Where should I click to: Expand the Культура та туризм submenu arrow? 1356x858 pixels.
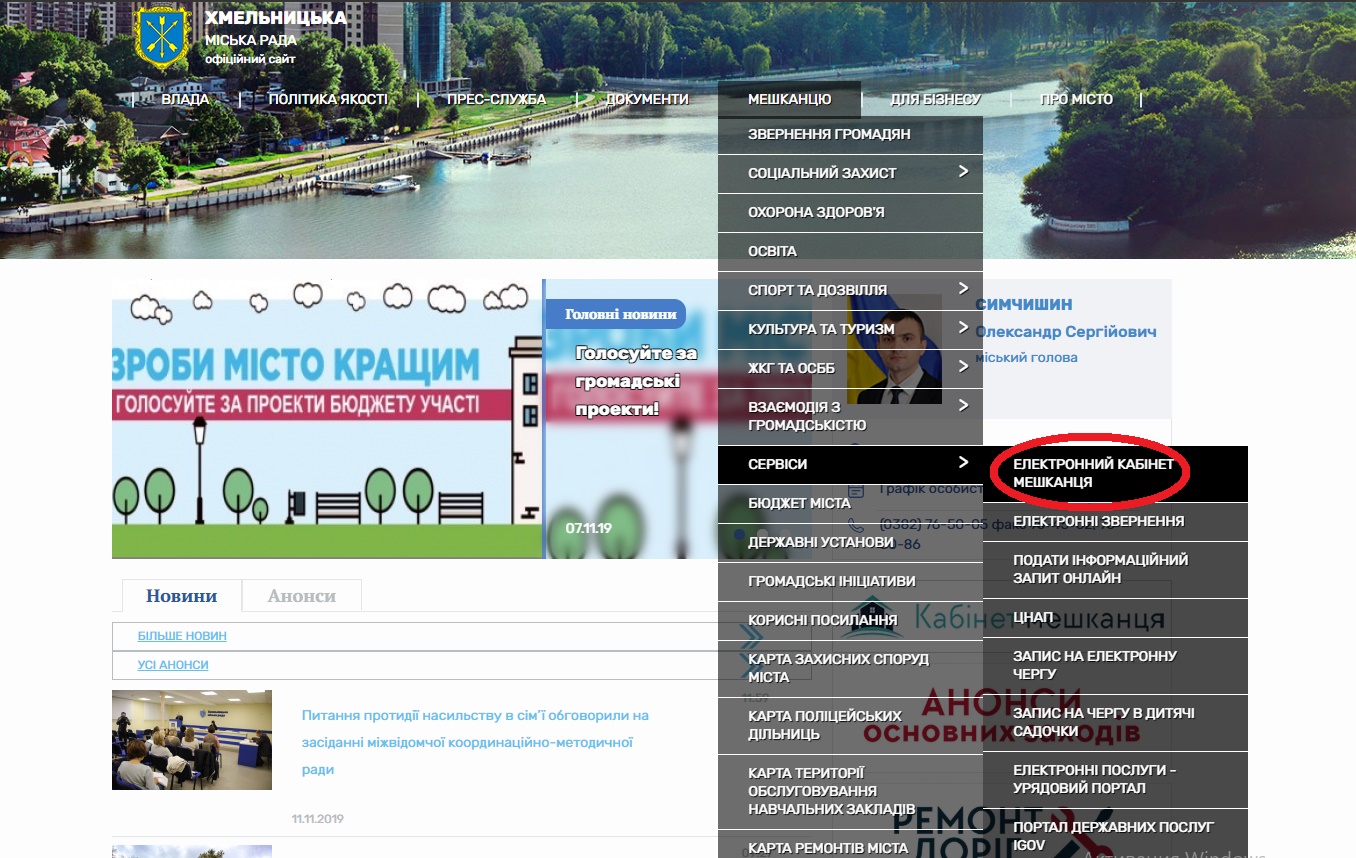[x=963, y=328]
